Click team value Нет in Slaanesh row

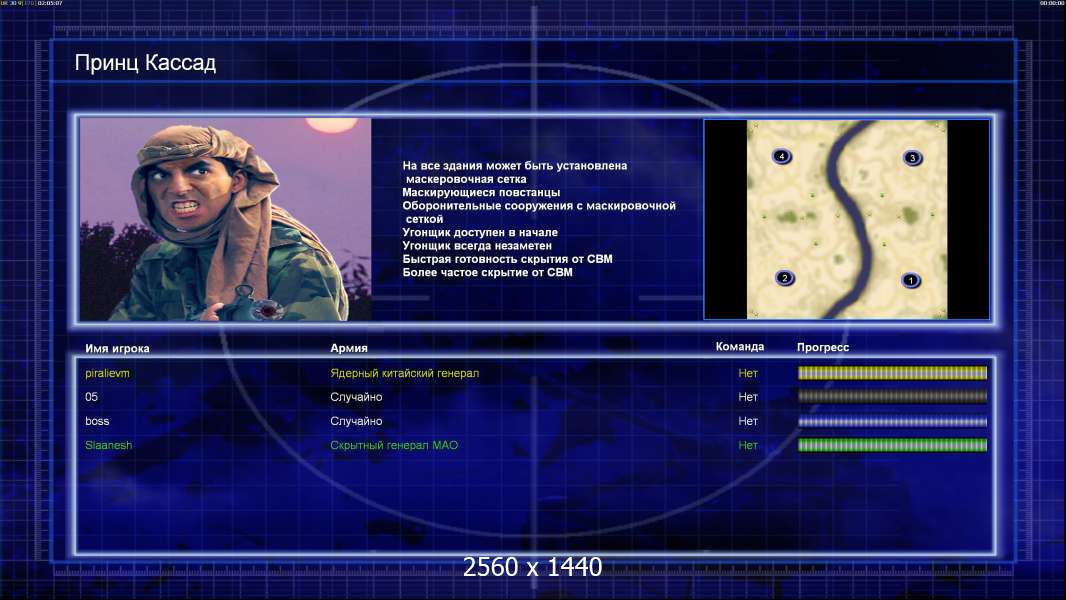tap(748, 445)
